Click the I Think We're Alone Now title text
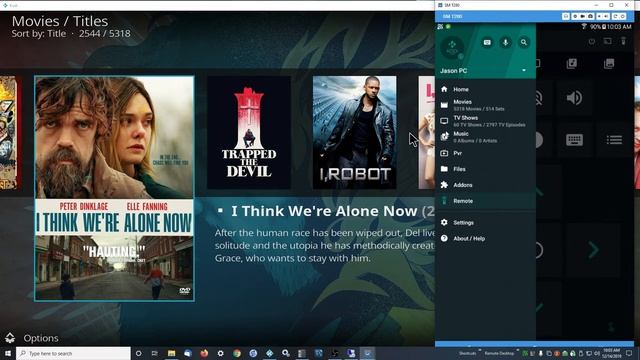The image size is (640, 360). 324,211
